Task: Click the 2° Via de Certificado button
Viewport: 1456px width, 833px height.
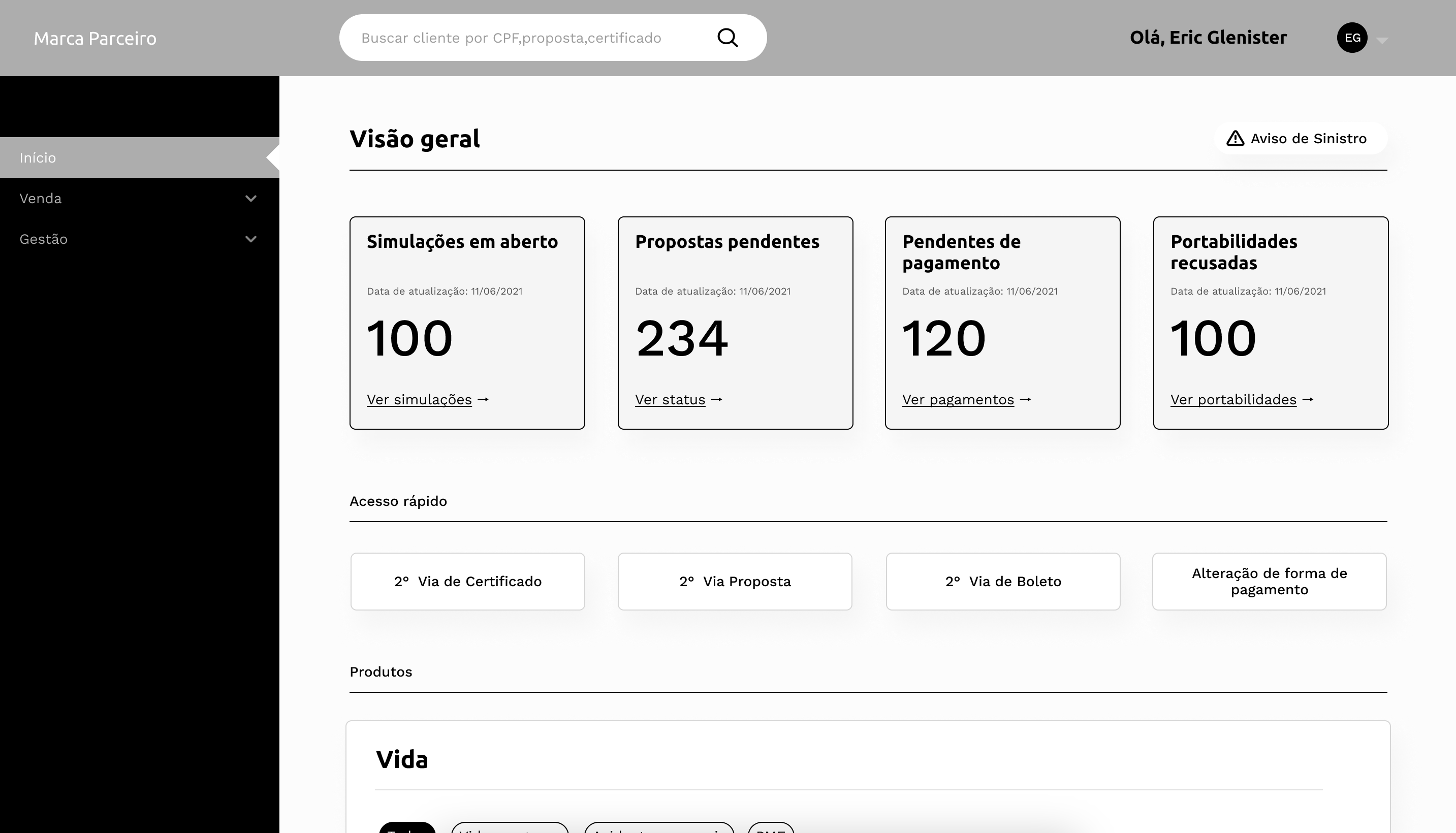Action: (x=467, y=581)
